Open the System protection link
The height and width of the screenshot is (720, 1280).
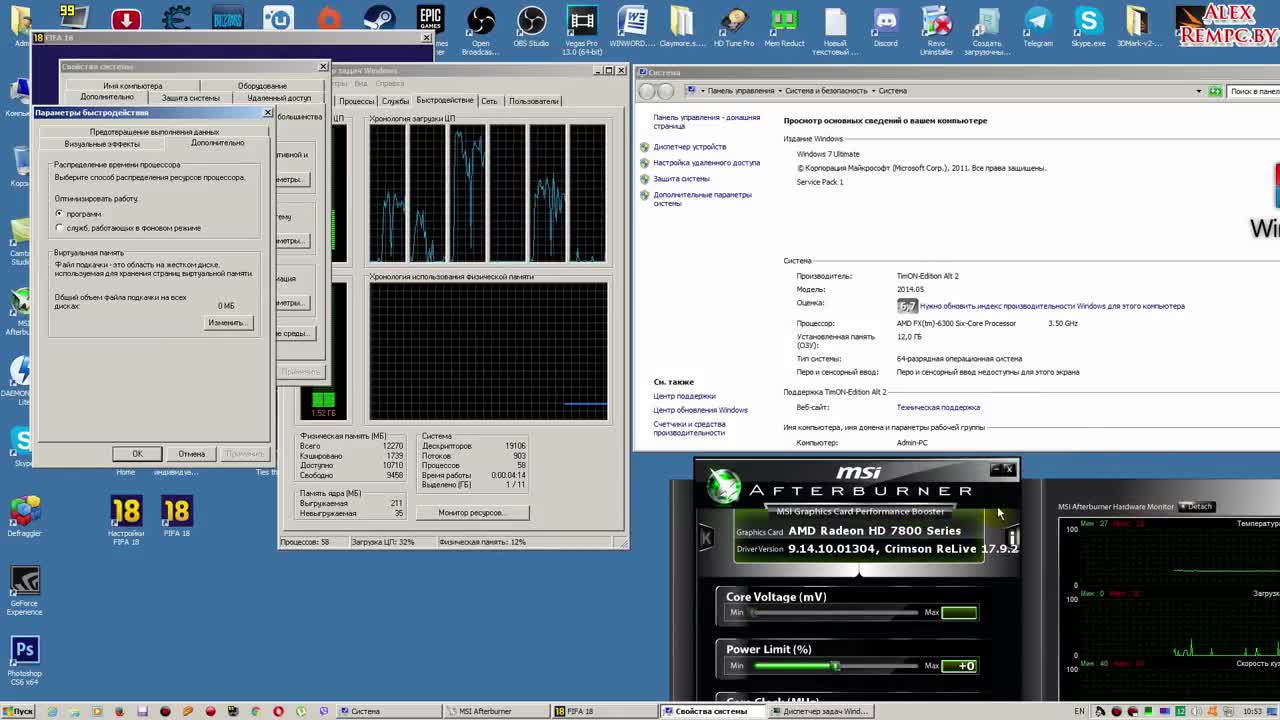pyautogui.click(x=681, y=179)
